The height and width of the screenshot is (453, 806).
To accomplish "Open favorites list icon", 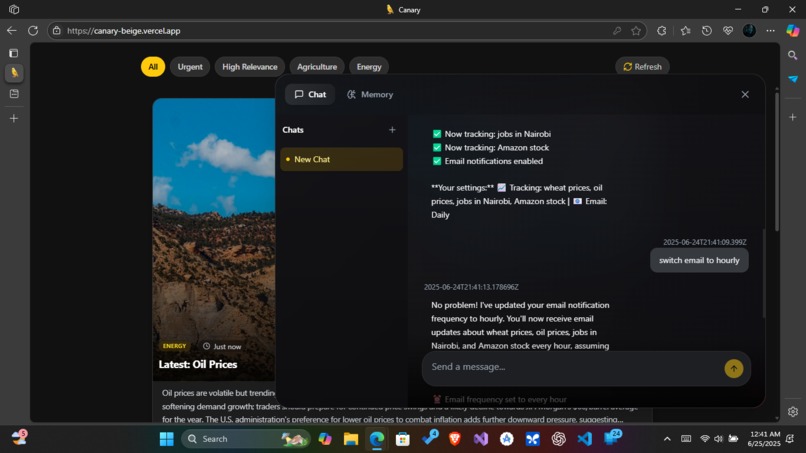I will [x=685, y=31].
